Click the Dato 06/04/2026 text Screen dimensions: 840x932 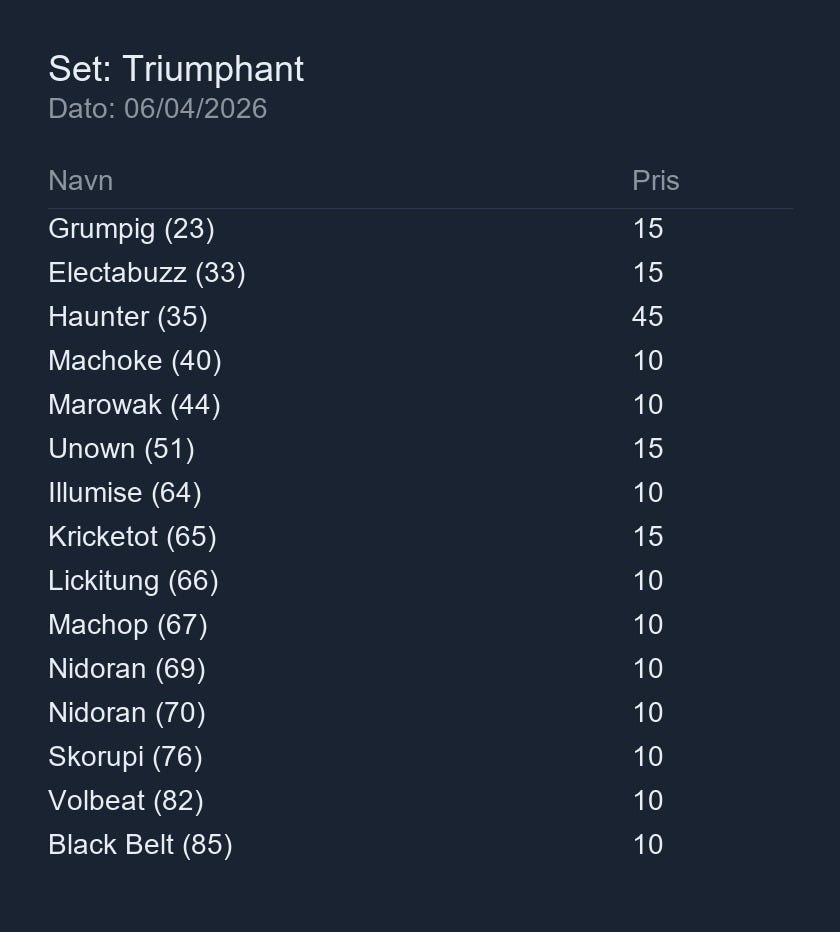pos(157,109)
